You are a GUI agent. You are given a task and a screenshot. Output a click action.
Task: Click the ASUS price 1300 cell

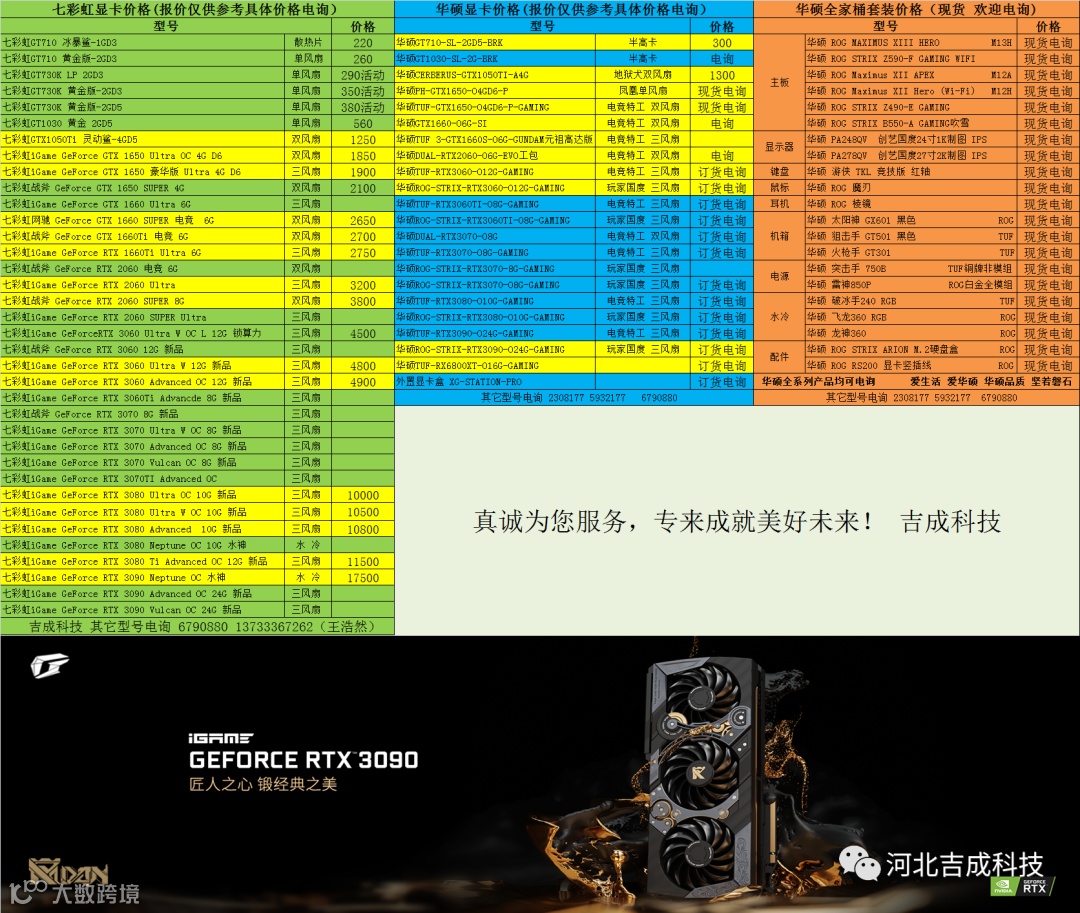722,75
